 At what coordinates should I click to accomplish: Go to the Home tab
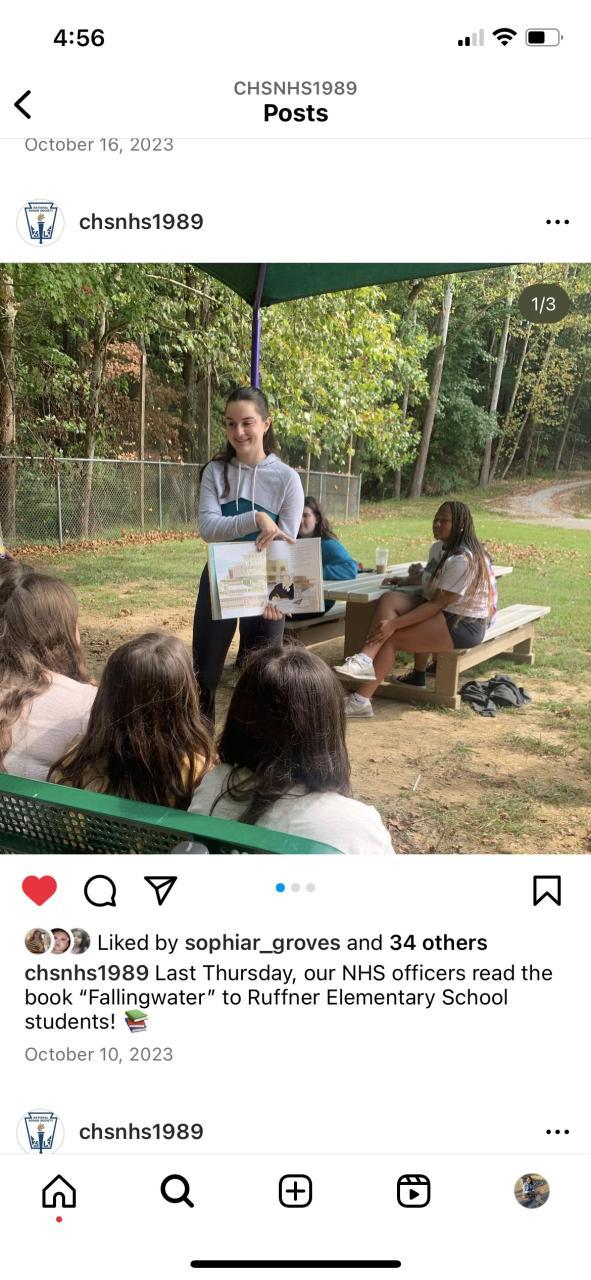tap(59, 1191)
